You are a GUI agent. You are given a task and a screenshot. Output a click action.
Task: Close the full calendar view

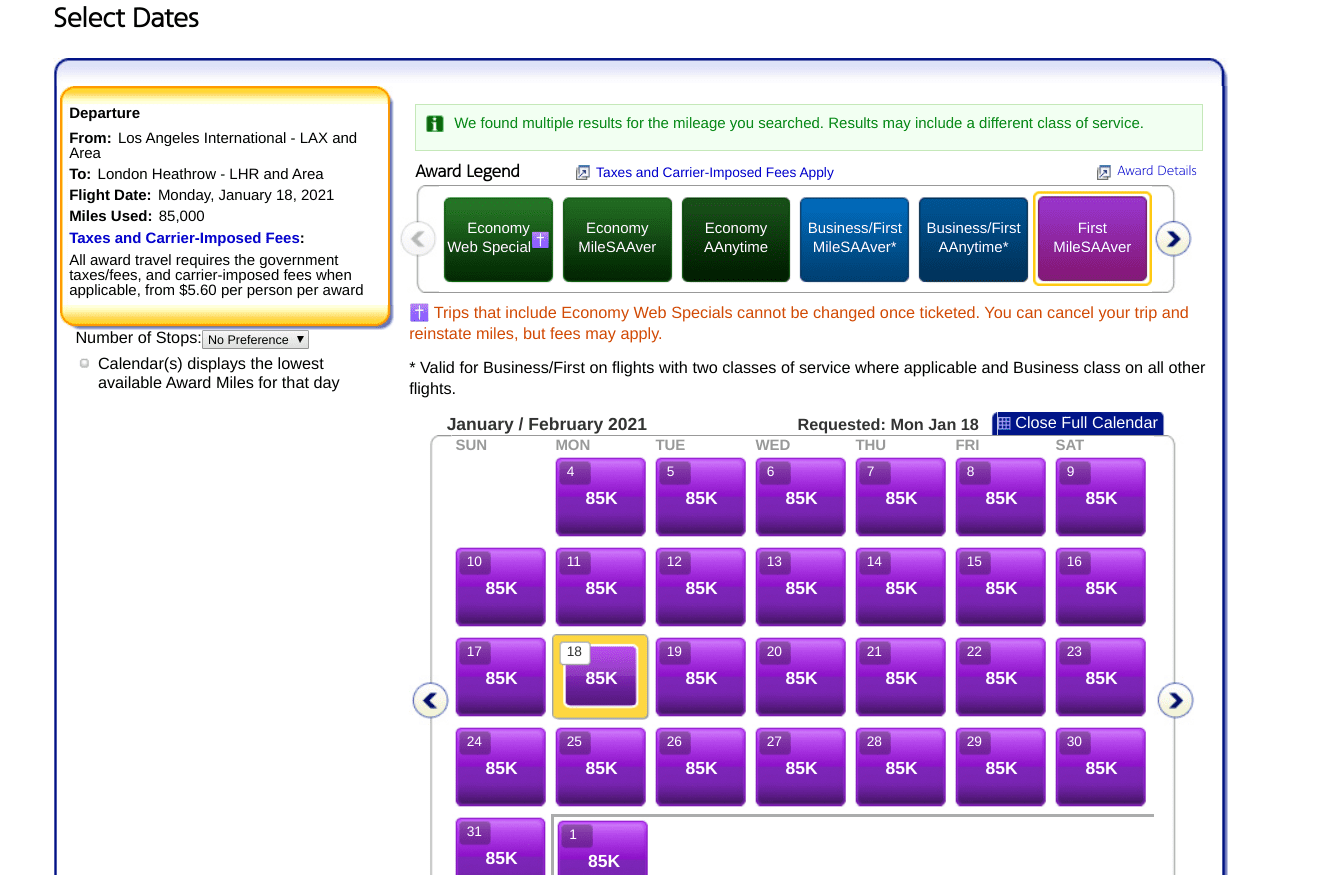[x=1077, y=423]
